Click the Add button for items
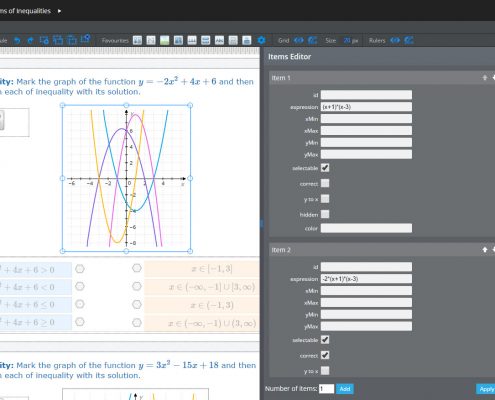This screenshot has width=495, height=400. point(345,389)
